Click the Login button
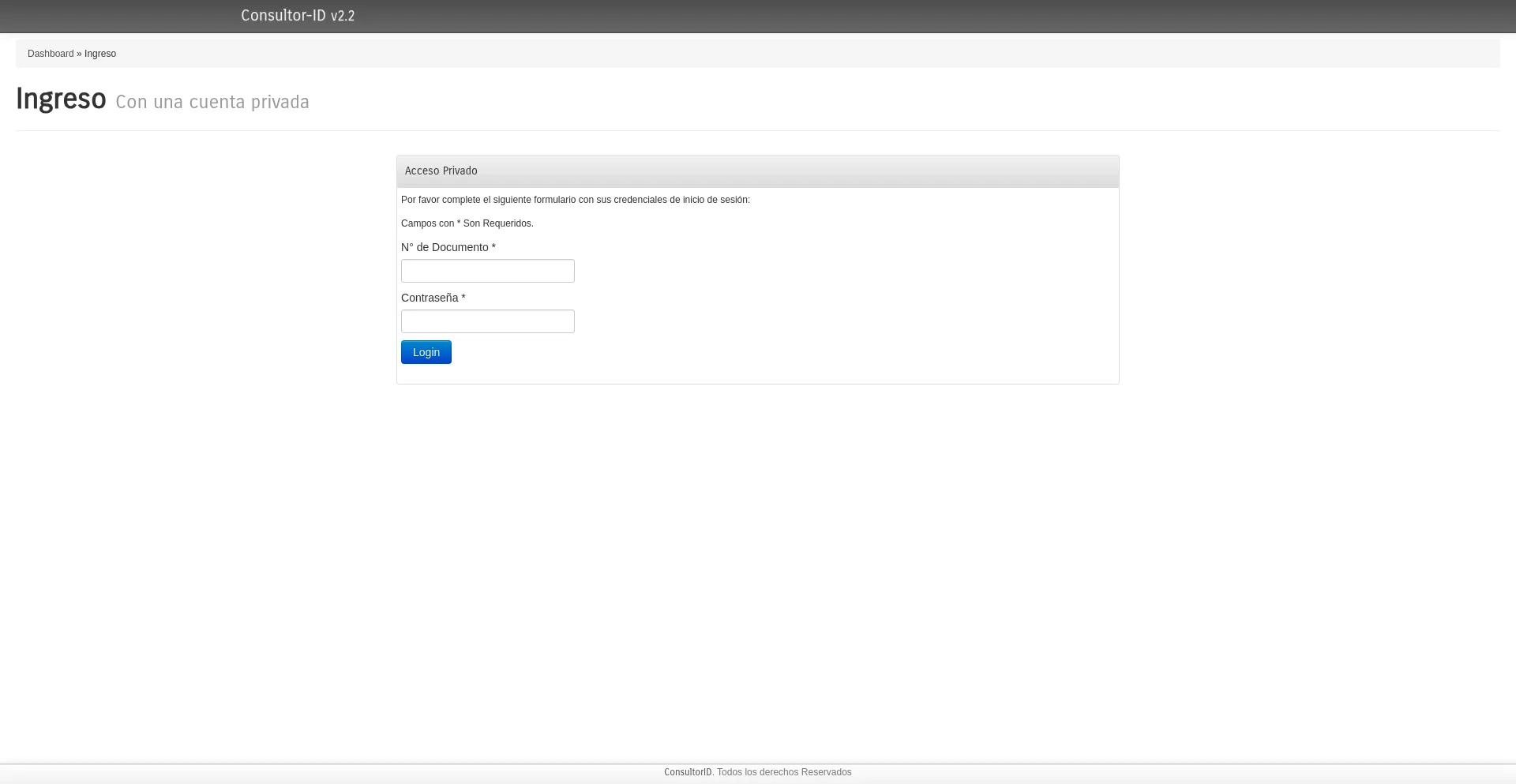Image resolution: width=1516 pixels, height=784 pixels. coord(426,352)
